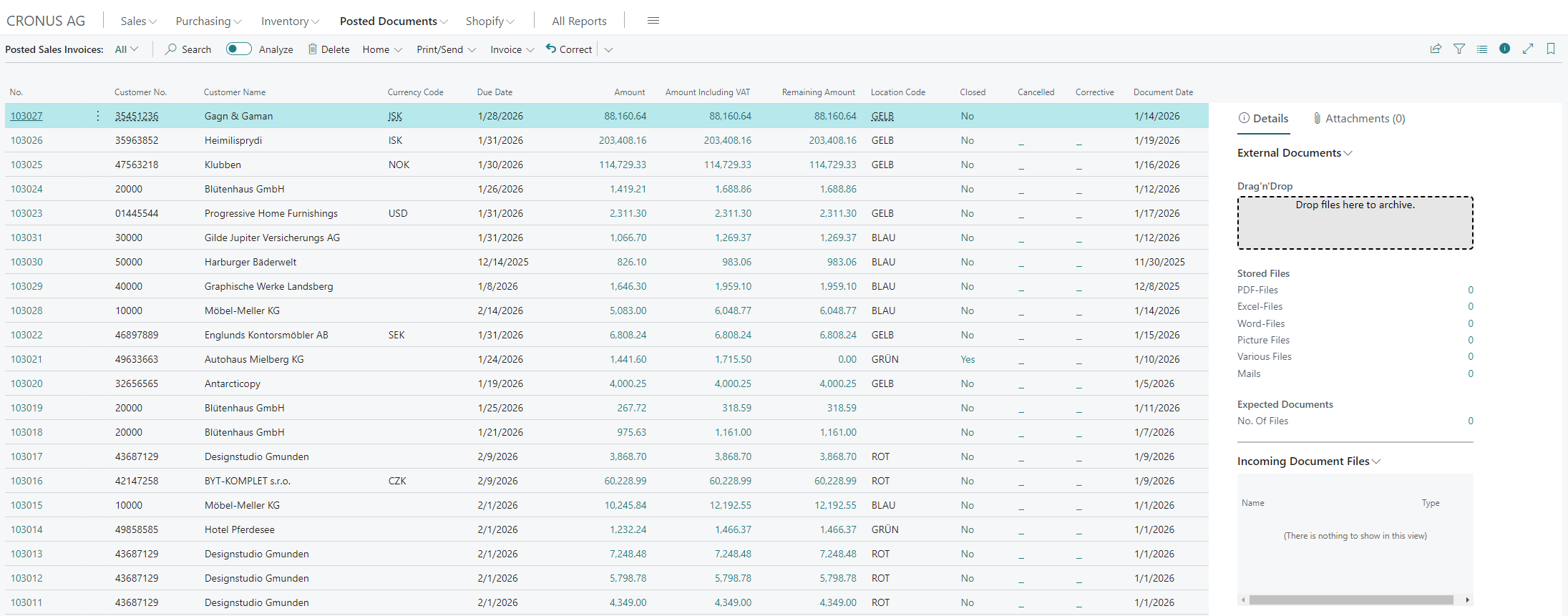Open the filter pane icon

click(x=1459, y=49)
